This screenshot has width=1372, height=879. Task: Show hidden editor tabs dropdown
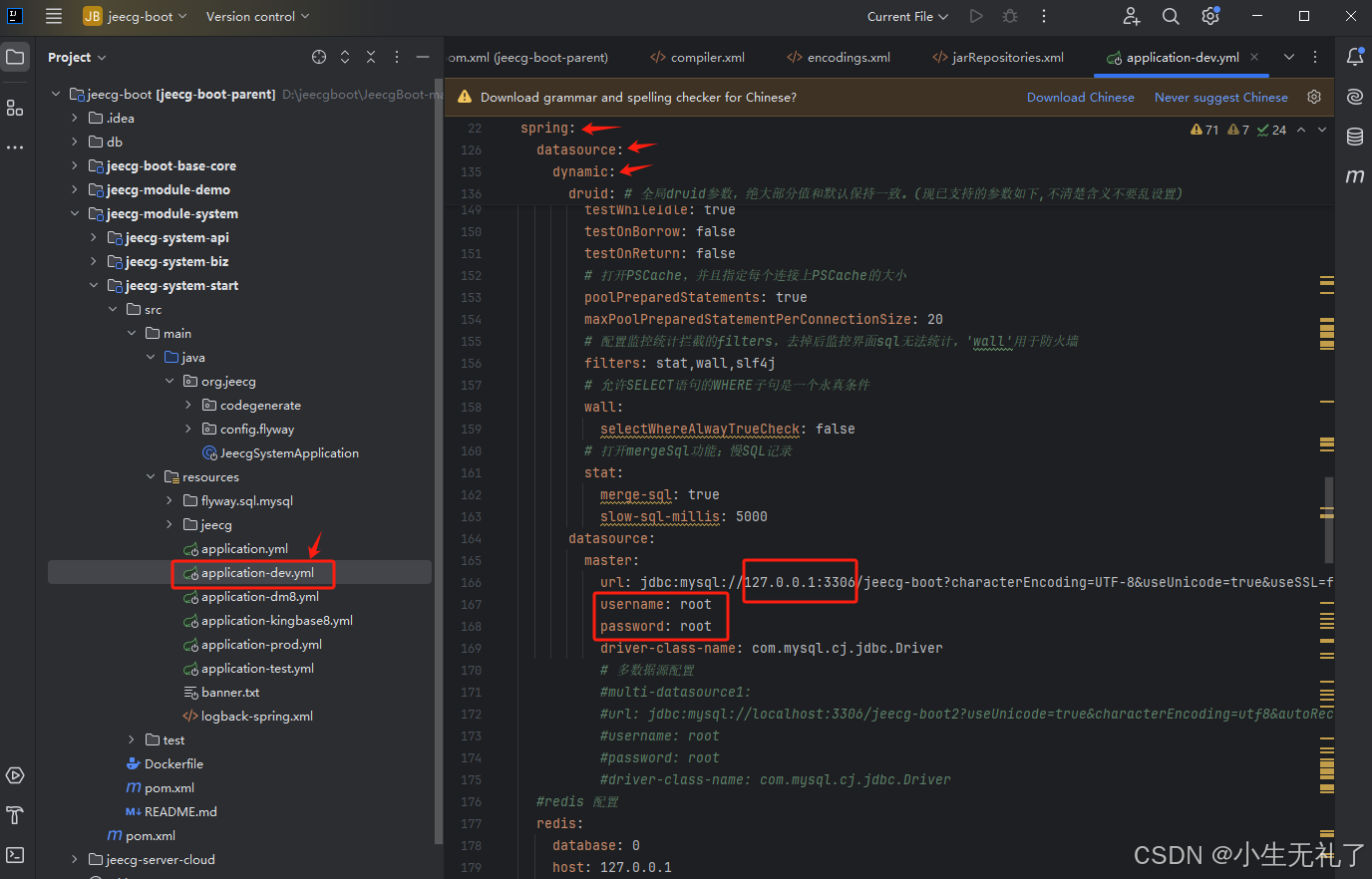click(1289, 57)
